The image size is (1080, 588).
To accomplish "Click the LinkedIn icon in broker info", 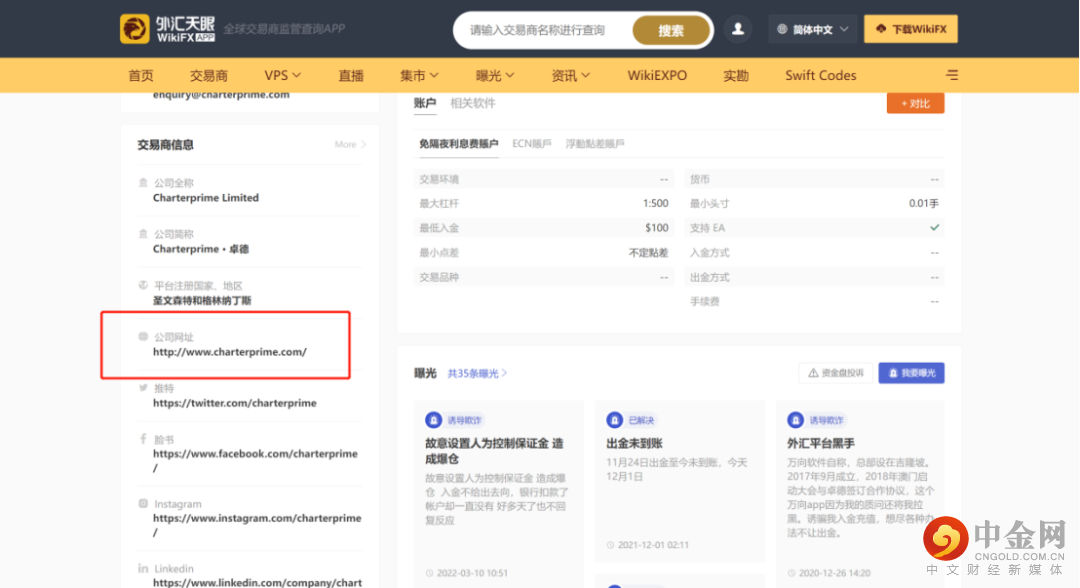I will (143, 568).
